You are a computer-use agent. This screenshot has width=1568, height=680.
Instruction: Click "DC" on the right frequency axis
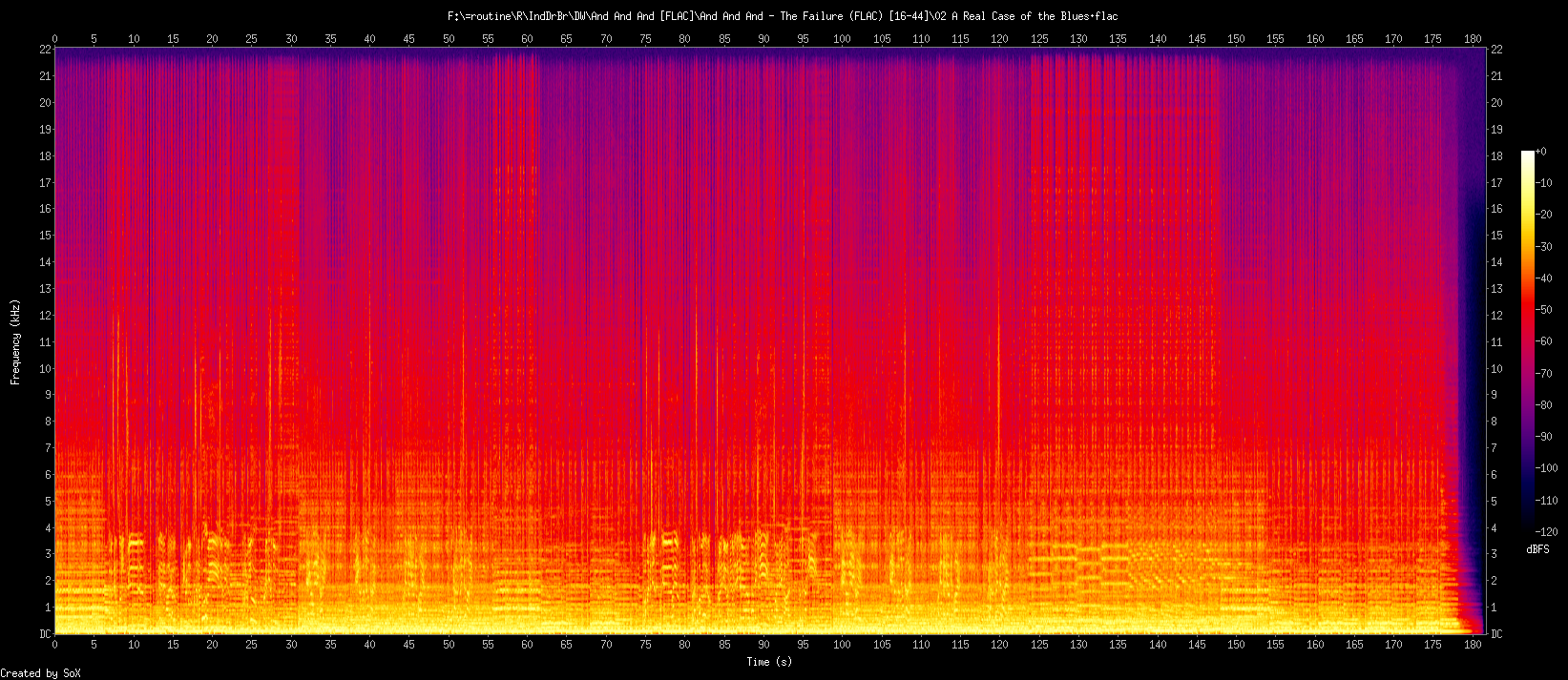1496,634
